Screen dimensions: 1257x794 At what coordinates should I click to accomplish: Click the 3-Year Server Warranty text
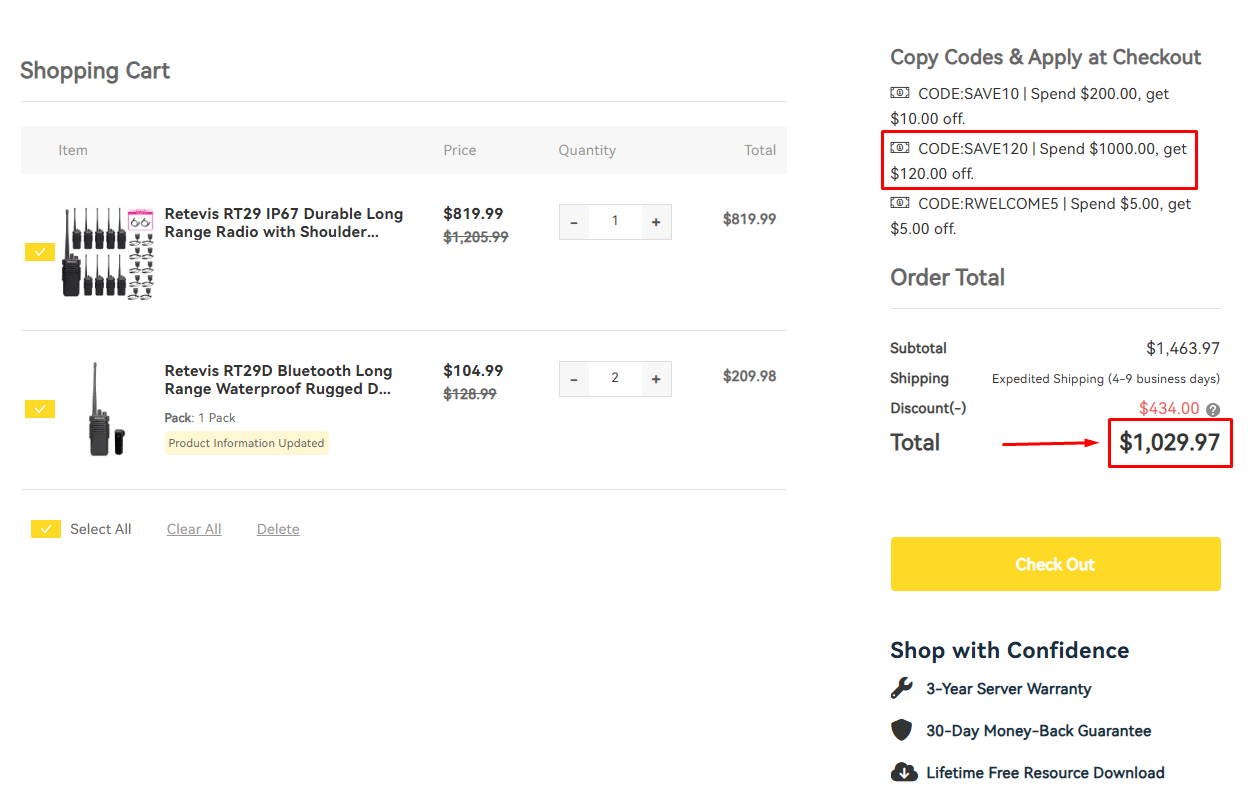pyautogui.click(x=1009, y=689)
